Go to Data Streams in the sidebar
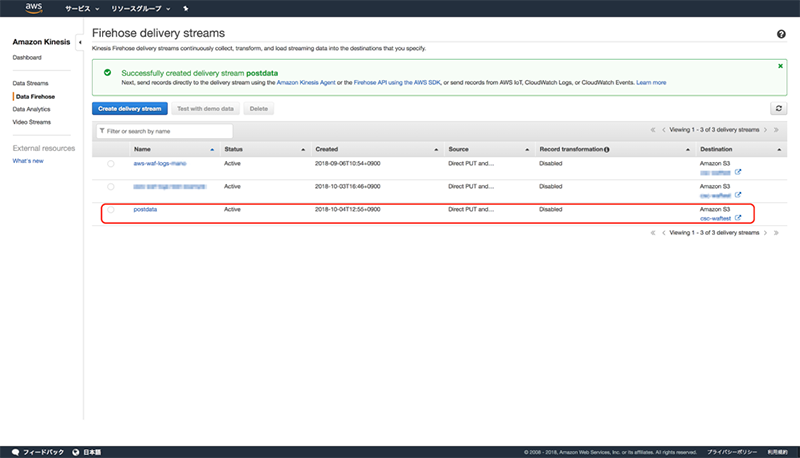The height and width of the screenshot is (458, 800). pyautogui.click(x=30, y=83)
